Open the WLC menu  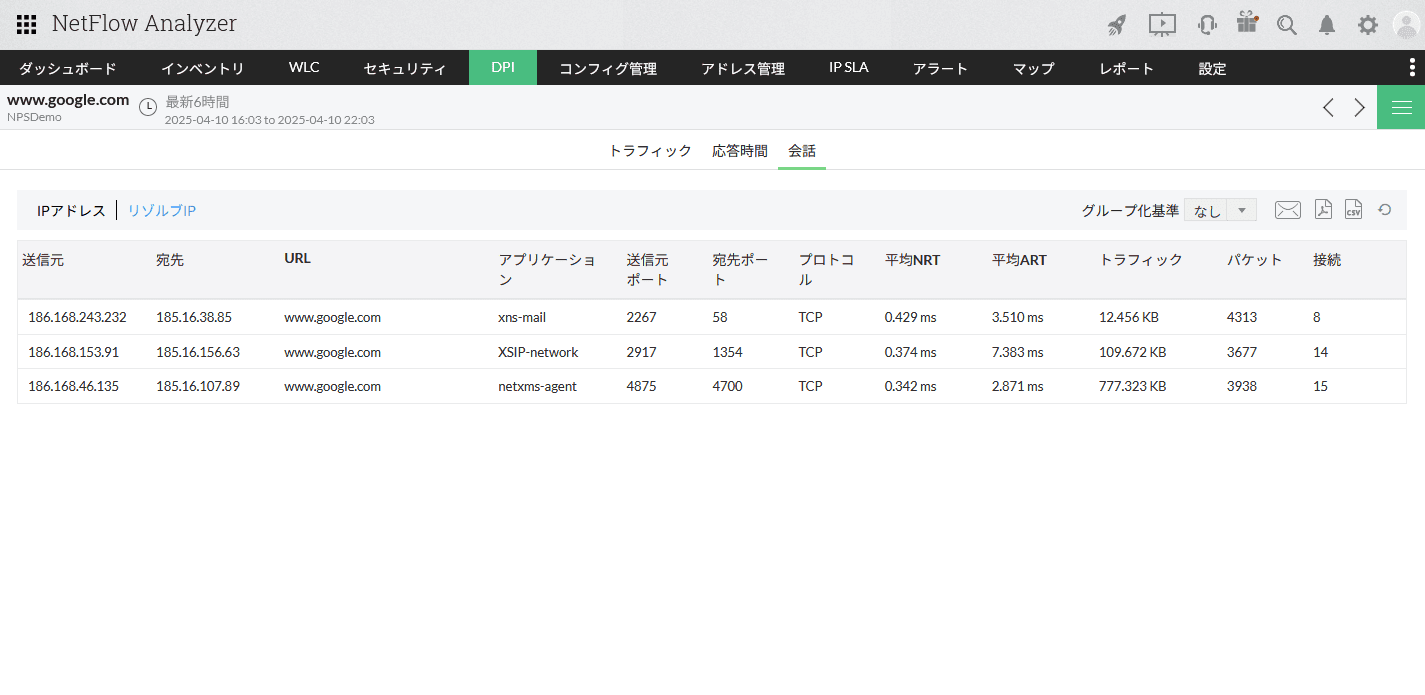click(x=304, y=68)
